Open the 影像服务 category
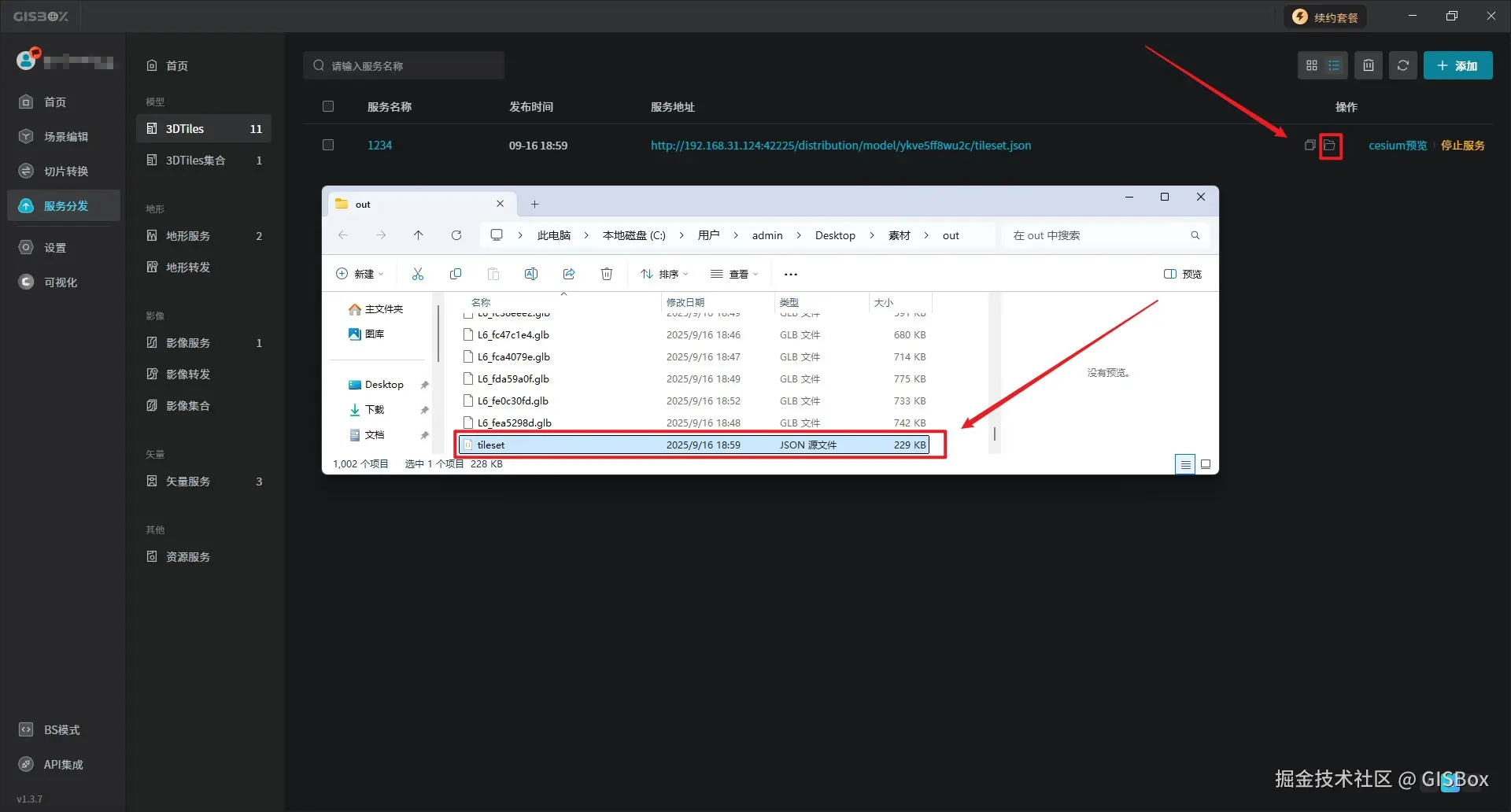This screenshot has height=812, width=1511. [205, 343]
